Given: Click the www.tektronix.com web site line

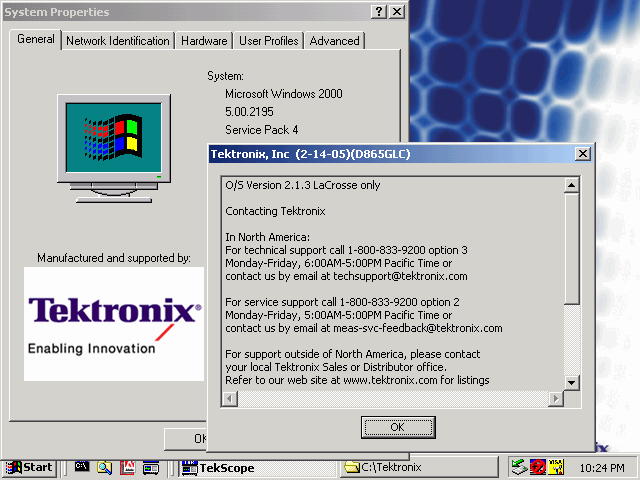Looking at the screenshot, I should (357, 380).
